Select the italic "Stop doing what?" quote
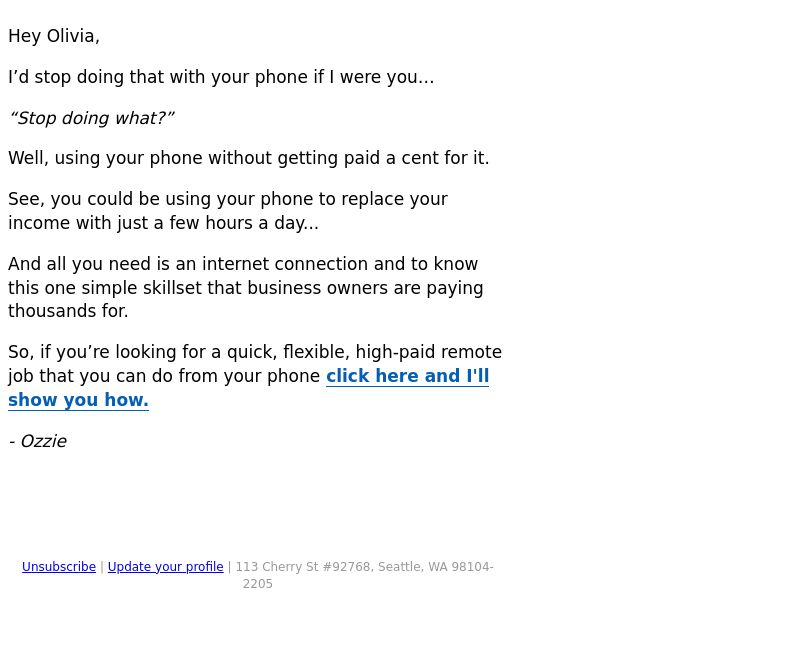This screenshot has width=800, height=670. click(92, 118)
